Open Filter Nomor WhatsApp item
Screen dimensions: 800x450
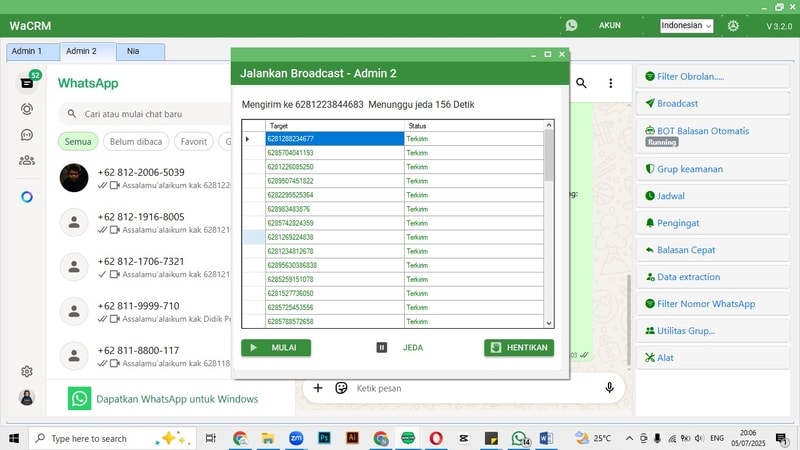(712, 304)
